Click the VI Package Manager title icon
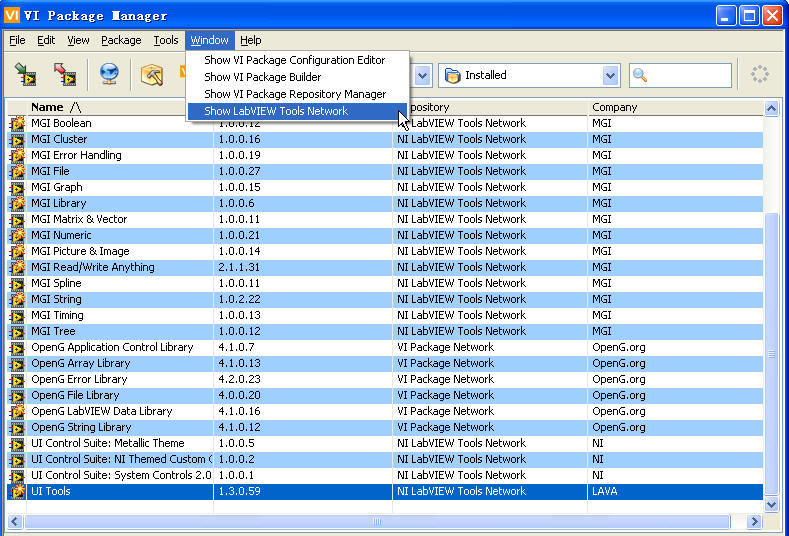Viewport: 789px width, 536px height. [12, 16]
